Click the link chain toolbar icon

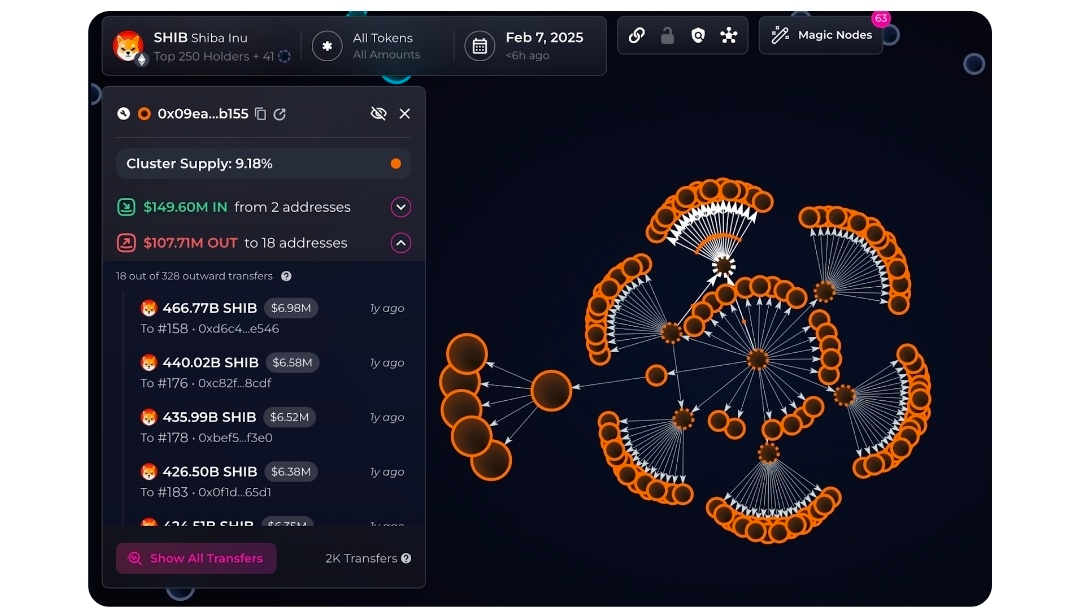636,35
